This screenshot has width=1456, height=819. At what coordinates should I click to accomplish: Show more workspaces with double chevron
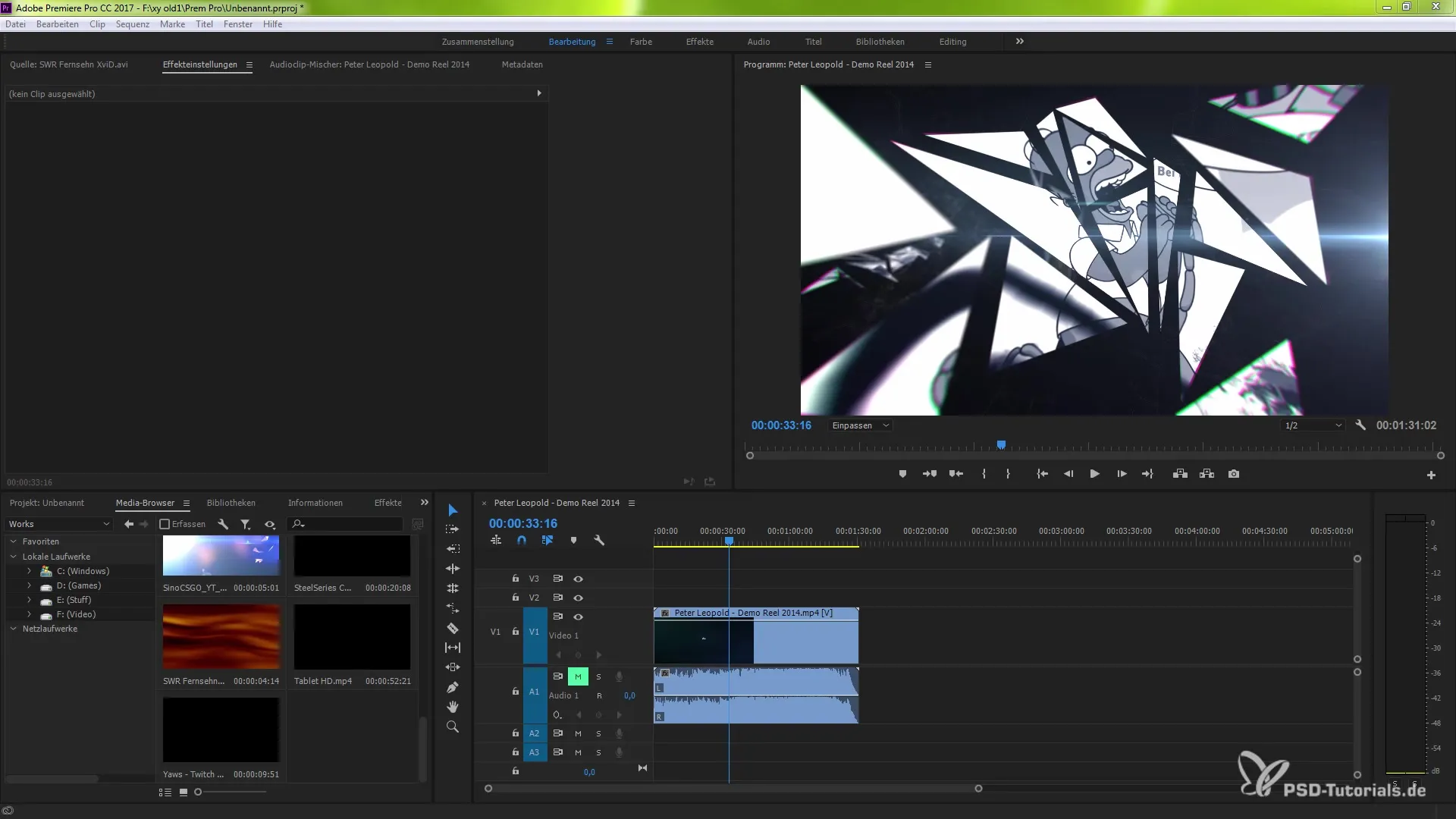pyautogui.click(x=1019, y=42)
